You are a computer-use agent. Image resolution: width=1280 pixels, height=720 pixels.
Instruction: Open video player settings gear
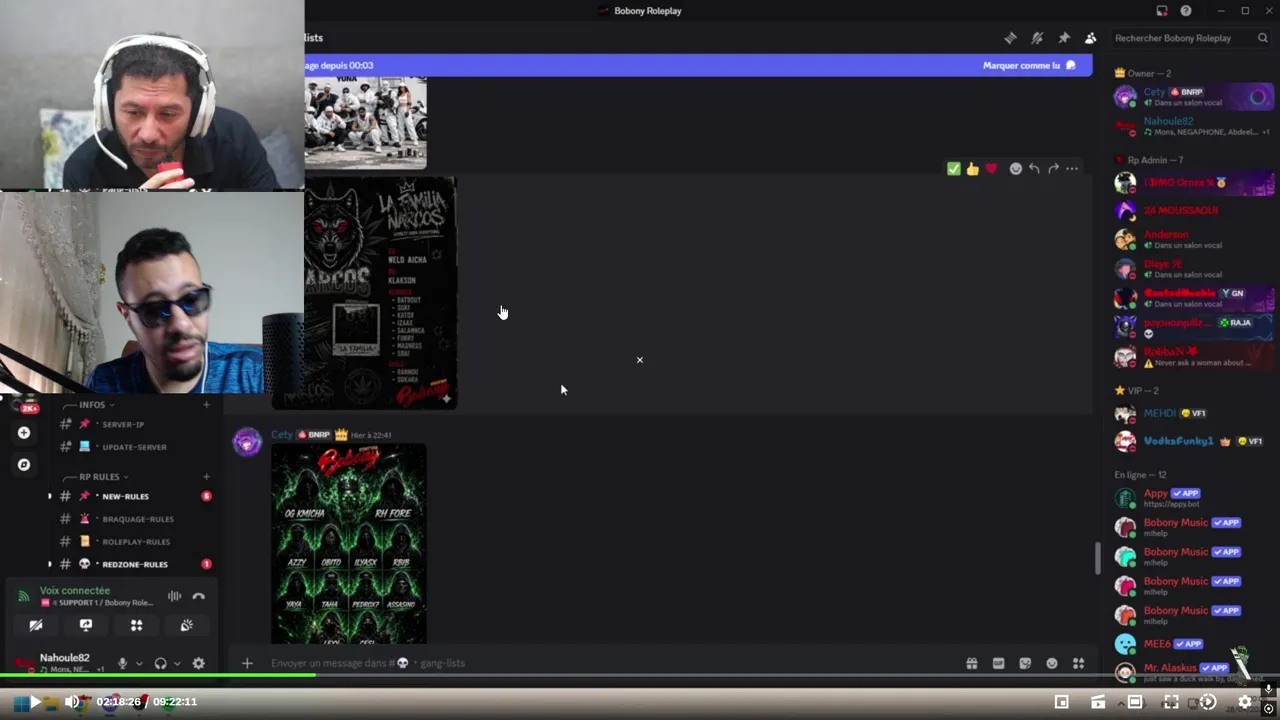click(x=1245, y=702)
